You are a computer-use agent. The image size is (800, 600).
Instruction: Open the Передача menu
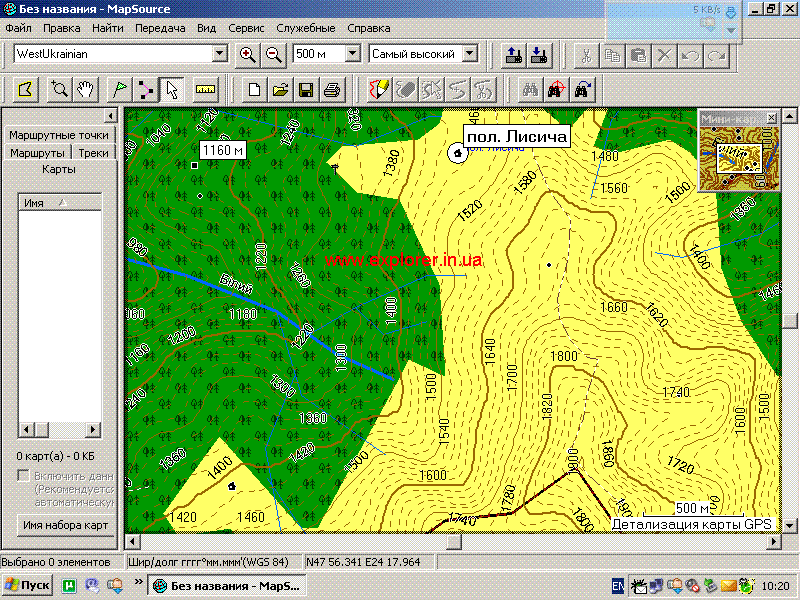tap(160, 28)
